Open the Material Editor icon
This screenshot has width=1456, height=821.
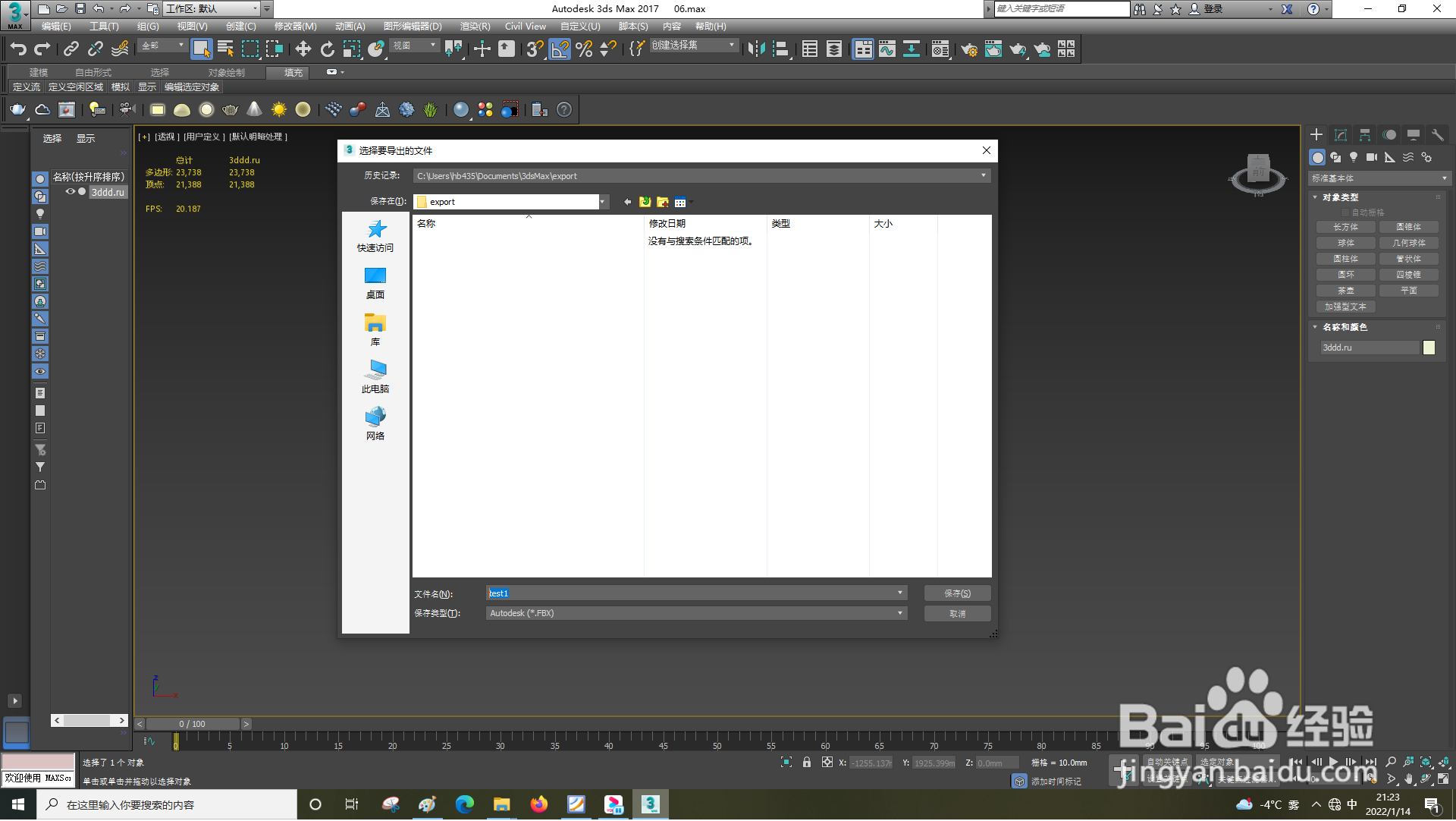pos(940,49)
